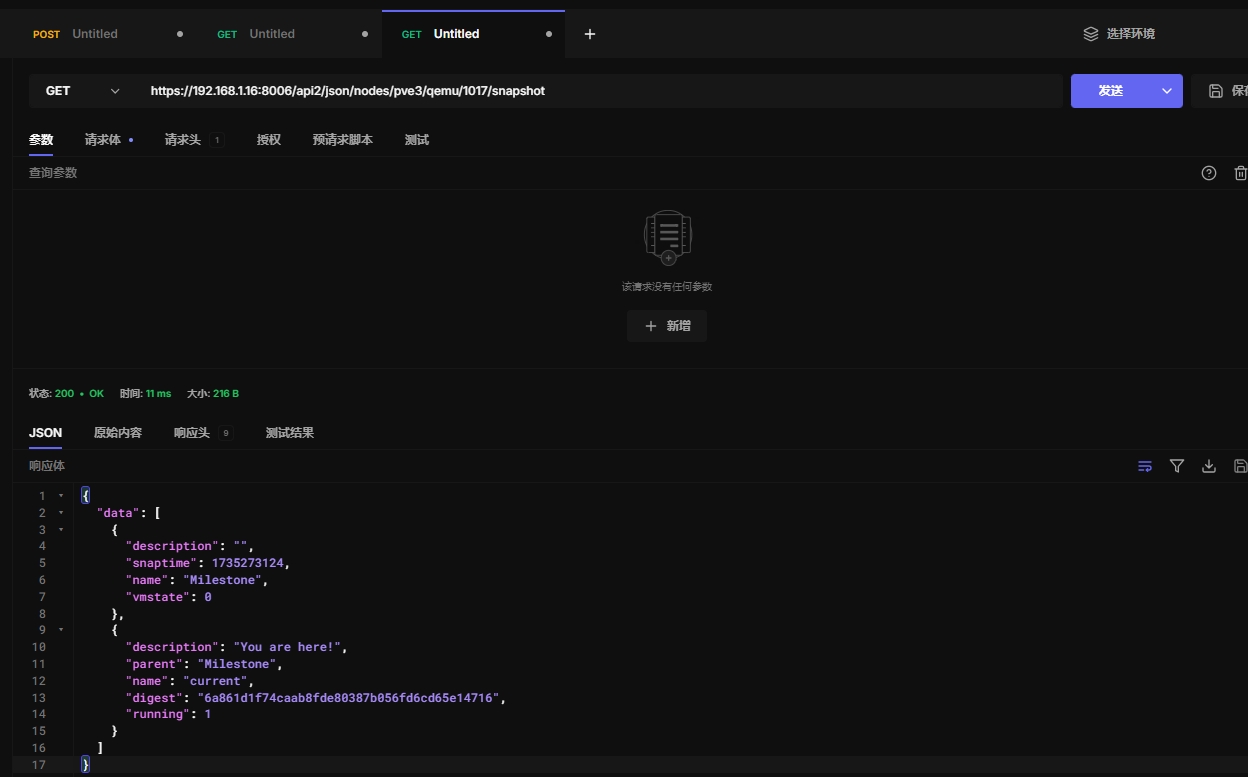Click the request URL input field
The image size is (1248, 777).
pyautogui.click(x=600, y=91)
